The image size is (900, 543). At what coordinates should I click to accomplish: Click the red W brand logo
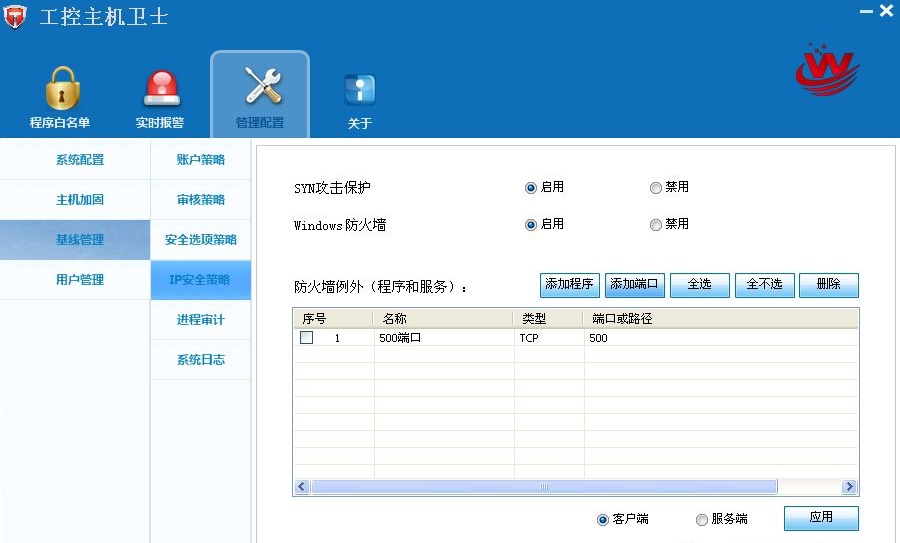pos(826,70)
